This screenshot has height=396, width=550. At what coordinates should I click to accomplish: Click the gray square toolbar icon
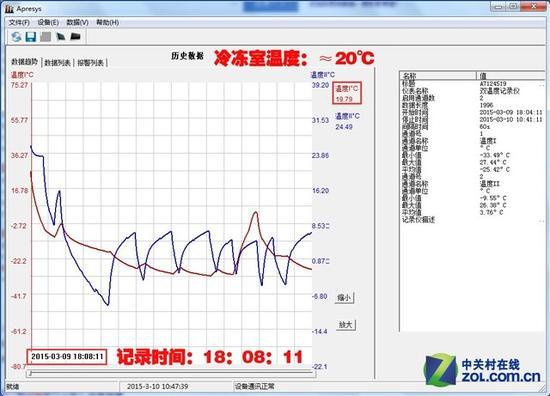(x=46, y=36)
